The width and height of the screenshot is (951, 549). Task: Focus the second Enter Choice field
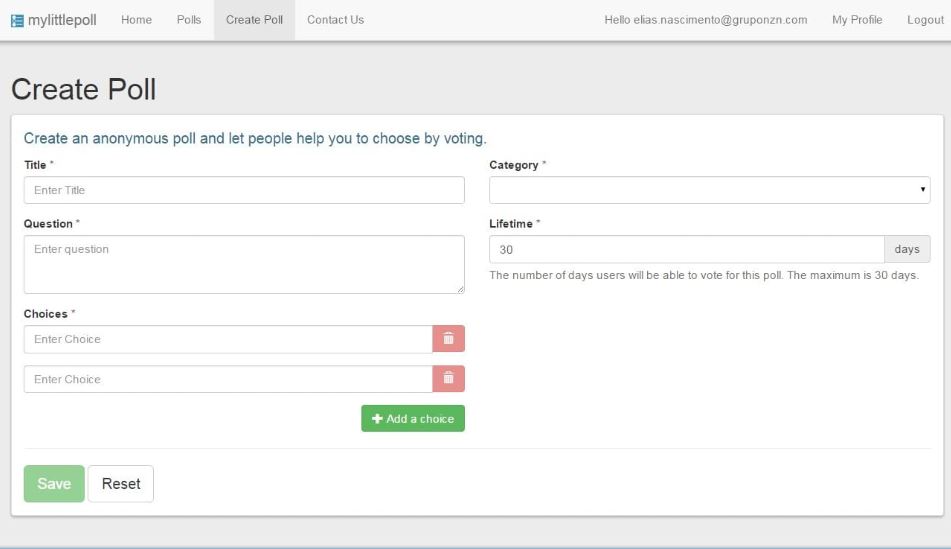coord(228,379)
